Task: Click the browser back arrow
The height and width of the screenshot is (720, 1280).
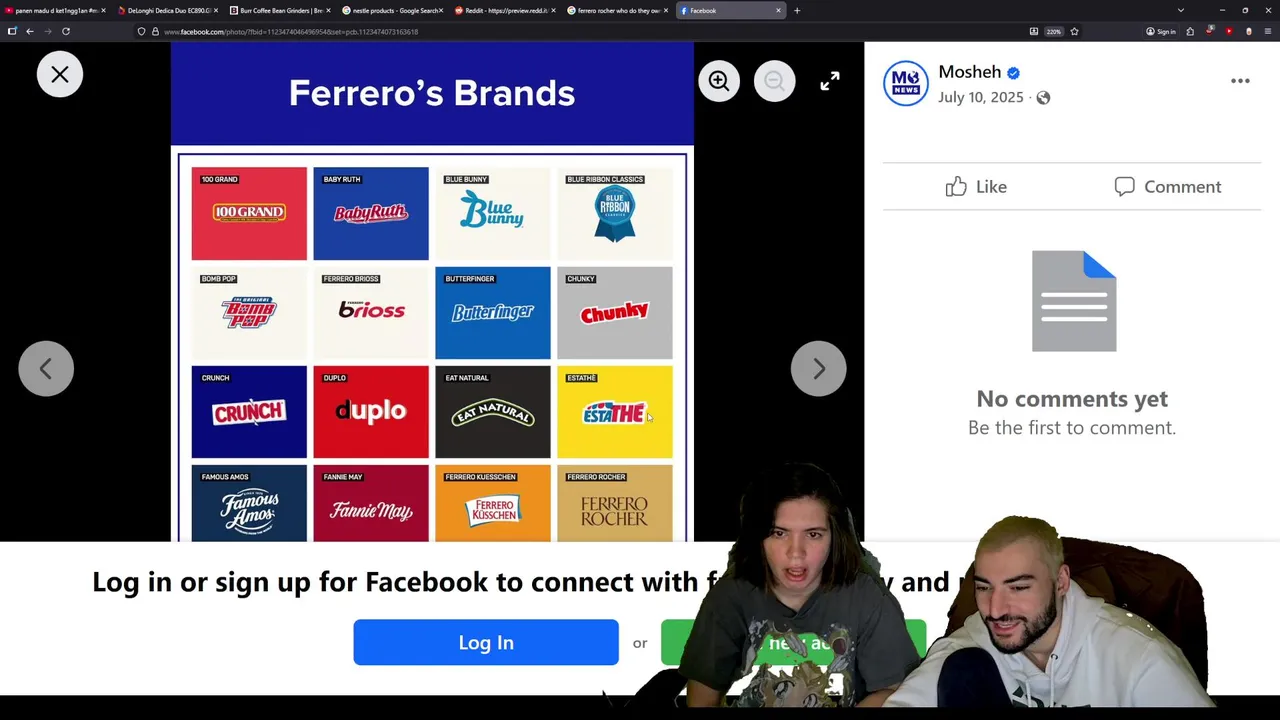Action: (x=30, y=31)
